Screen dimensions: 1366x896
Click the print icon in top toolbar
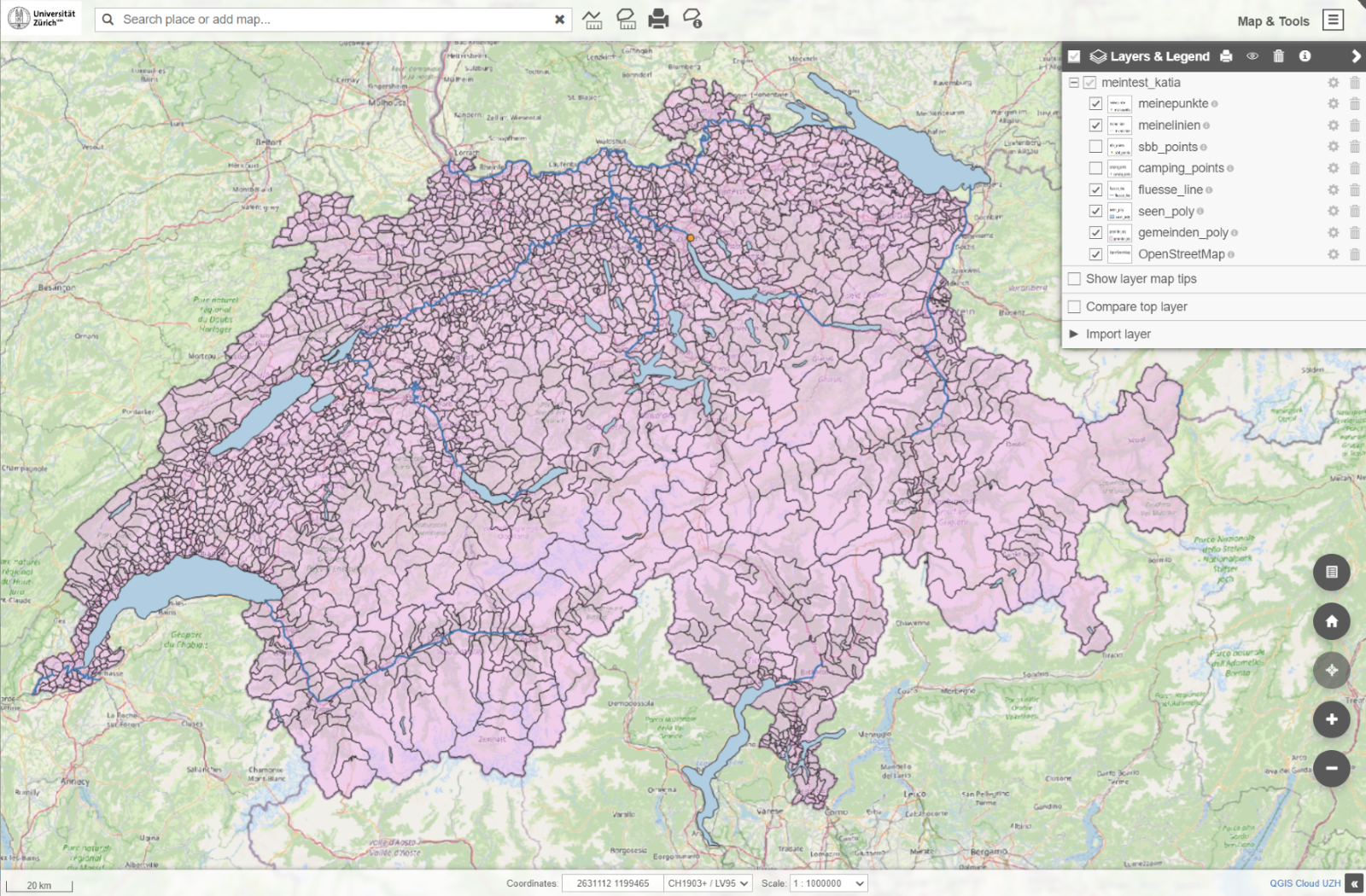(x=658, y=20)
